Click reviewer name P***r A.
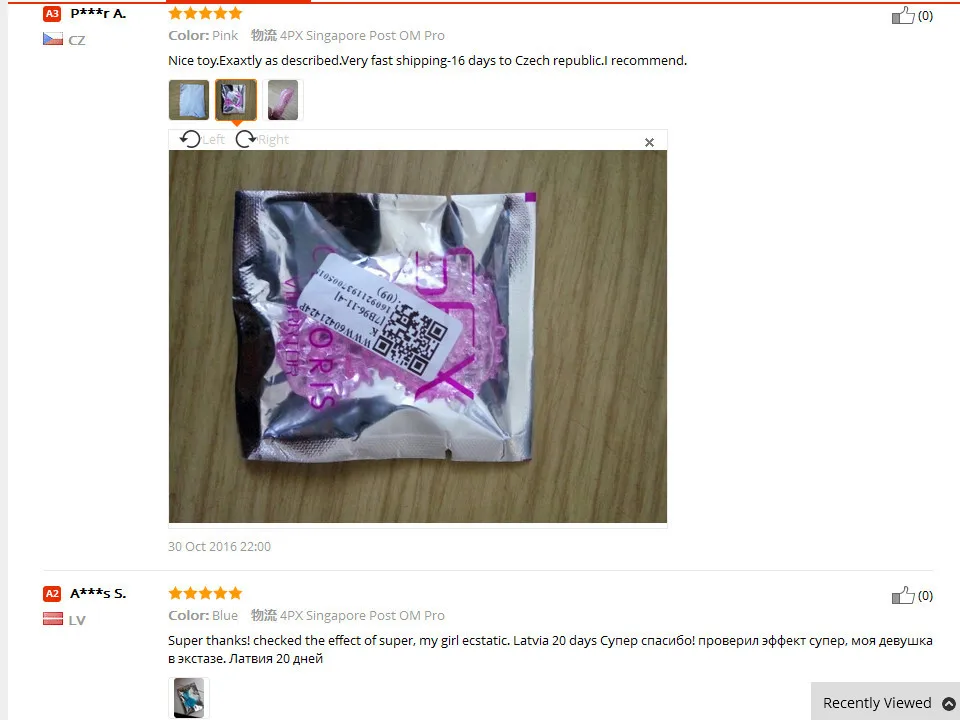The height and width of the screenshot is (720, 960). [98, 13]
